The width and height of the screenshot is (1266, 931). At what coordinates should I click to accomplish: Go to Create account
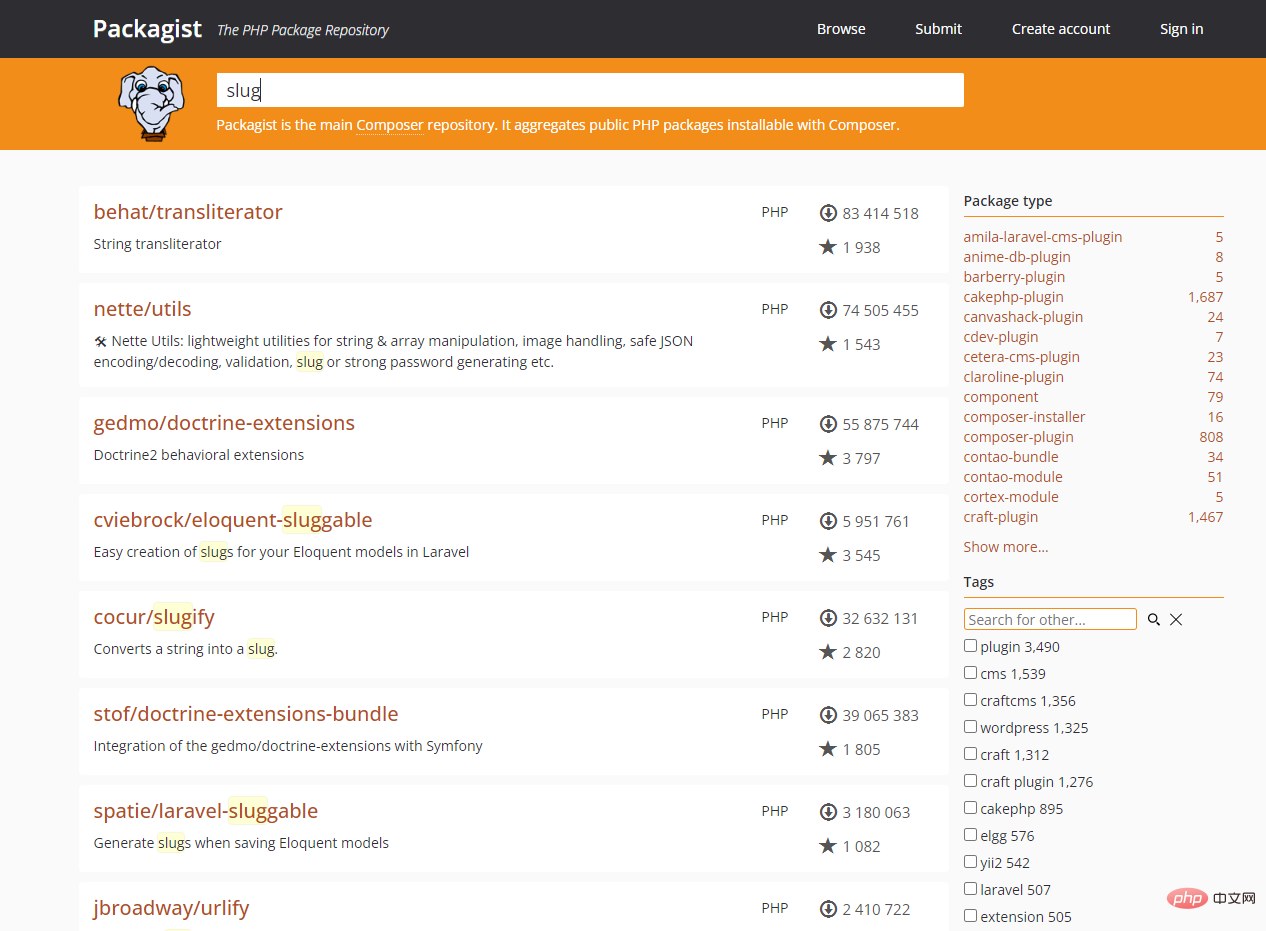coord(1061,29)
